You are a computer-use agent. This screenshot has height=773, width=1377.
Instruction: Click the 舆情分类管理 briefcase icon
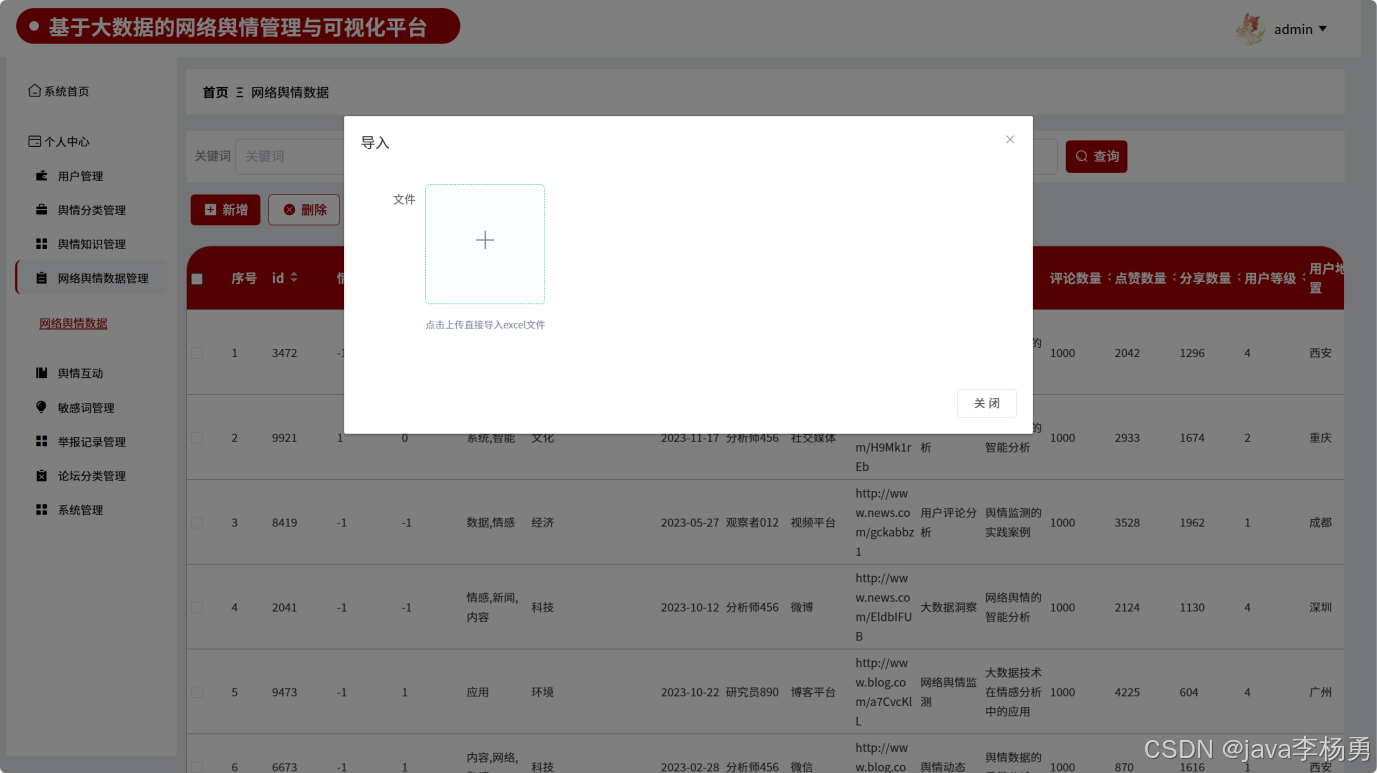pyautogui.click(x=41, y=210)
